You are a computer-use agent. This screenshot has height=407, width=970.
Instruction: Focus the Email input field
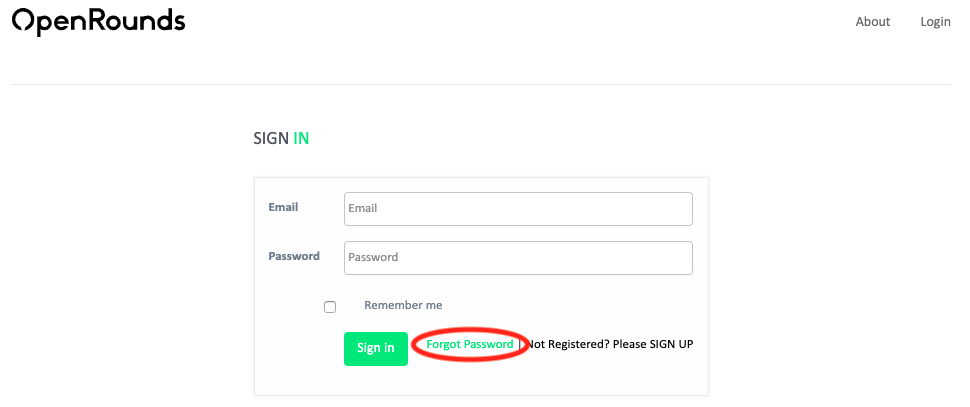[x=518, y=209]
